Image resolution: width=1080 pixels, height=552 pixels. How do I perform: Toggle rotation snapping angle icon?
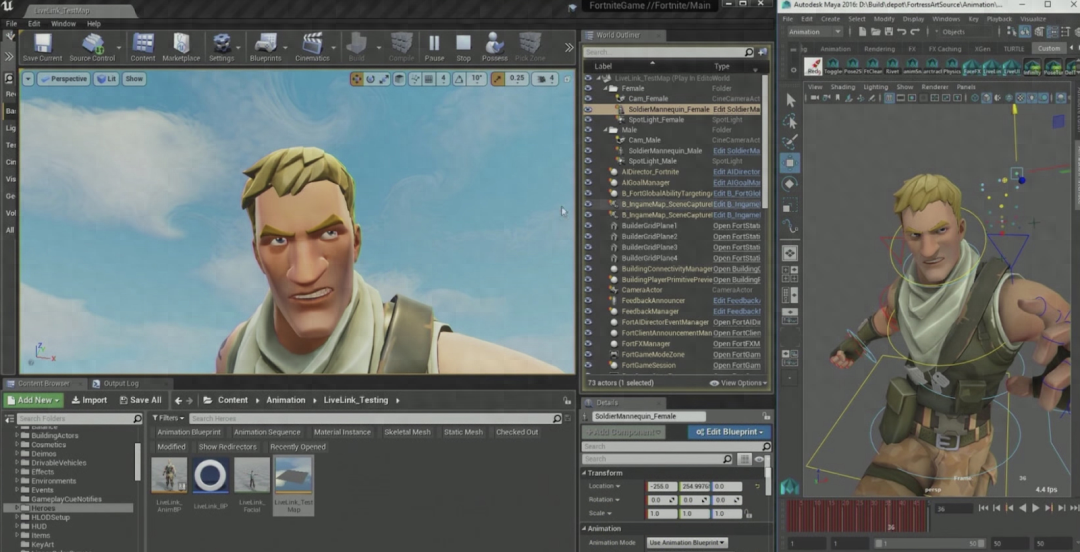tap(460, 79)
